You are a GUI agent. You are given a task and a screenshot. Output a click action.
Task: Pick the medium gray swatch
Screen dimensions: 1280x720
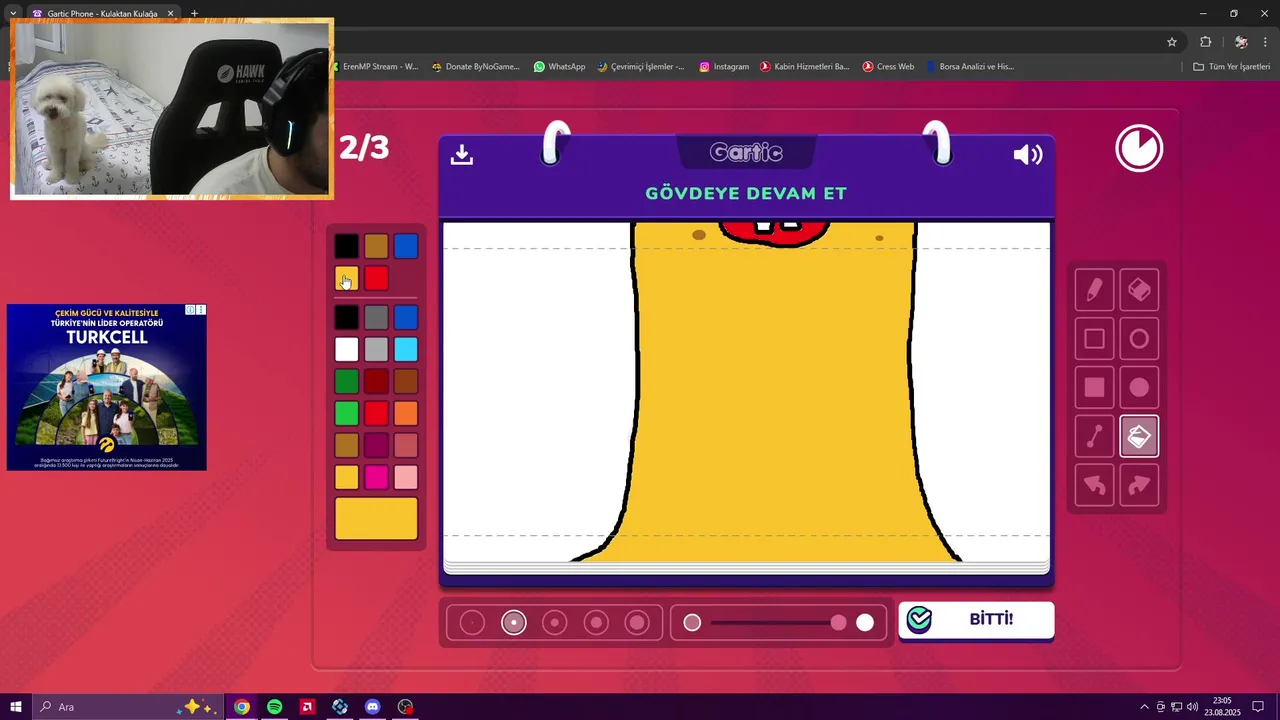coord(376,317)
